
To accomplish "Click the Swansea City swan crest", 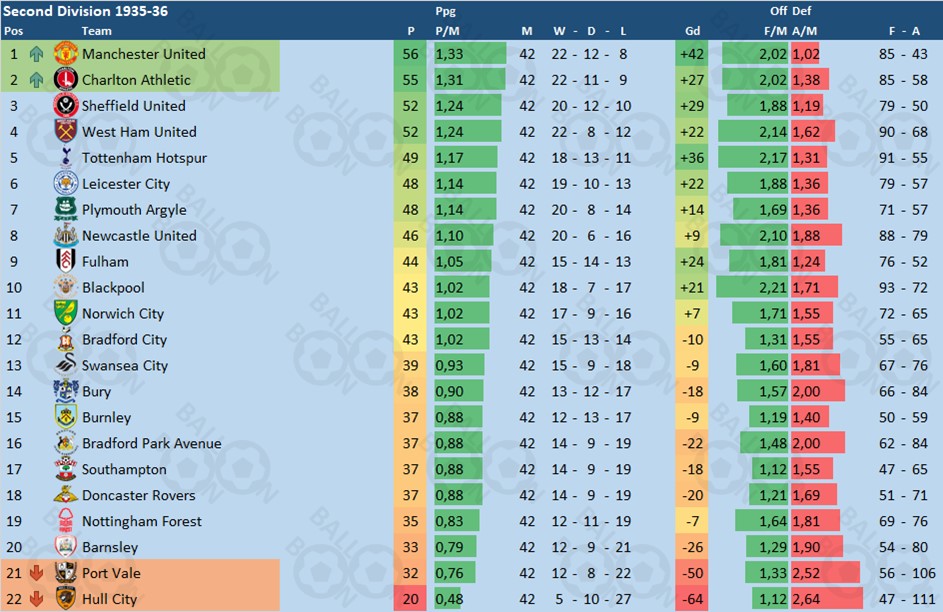I will tap(66, 364).
